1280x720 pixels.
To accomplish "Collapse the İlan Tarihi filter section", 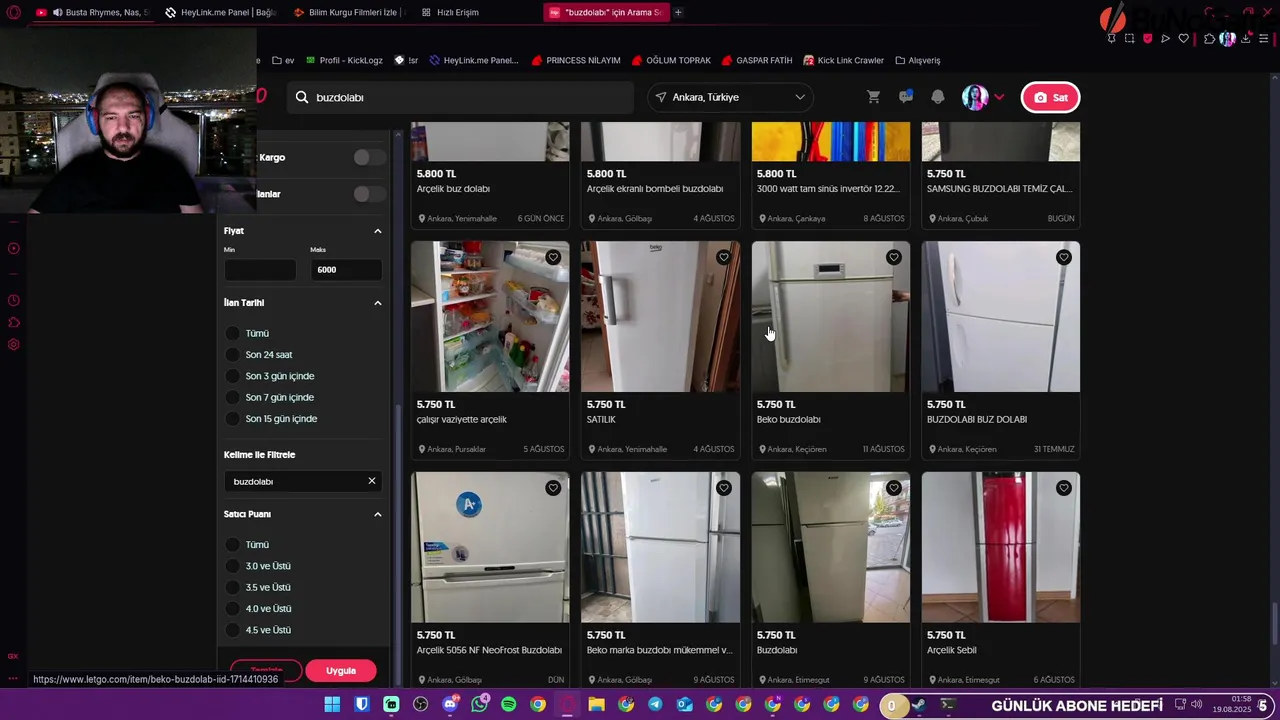I will click(378, 303).
